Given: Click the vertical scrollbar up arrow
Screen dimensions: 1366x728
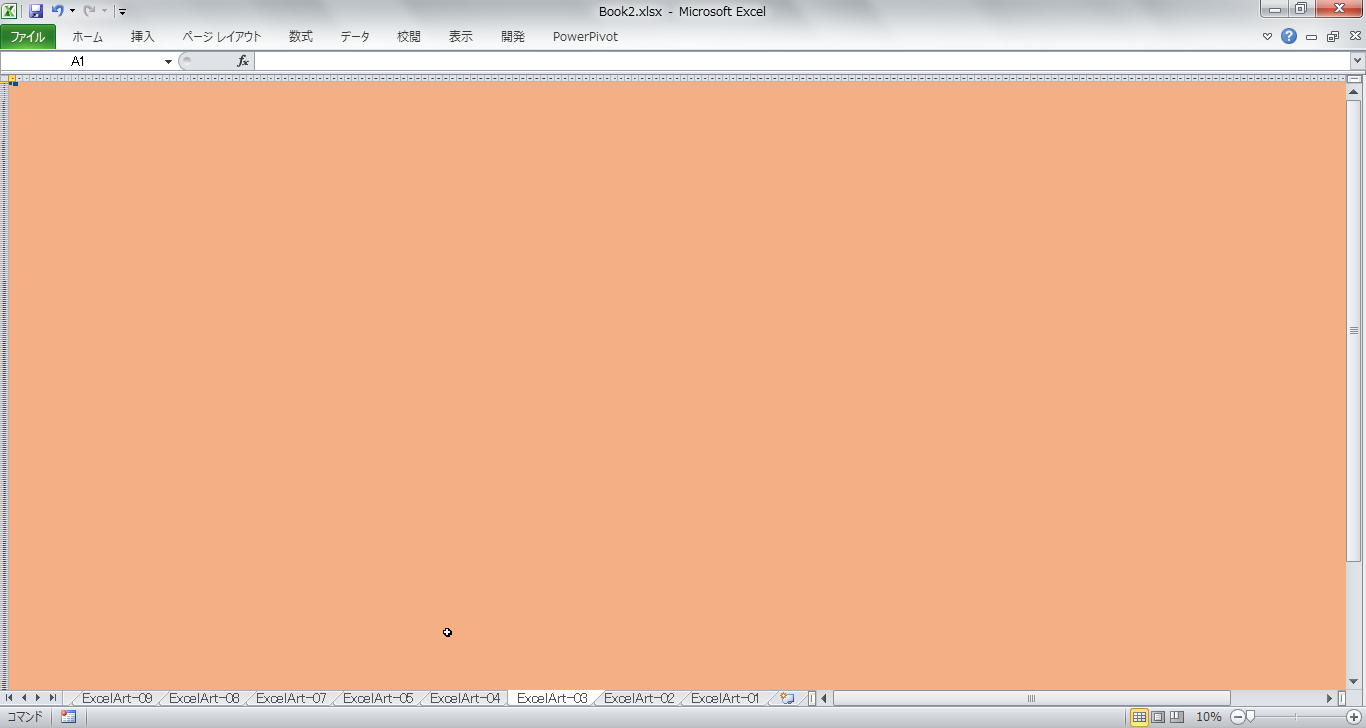Looking at the screenshot, I should (1354, 92).
